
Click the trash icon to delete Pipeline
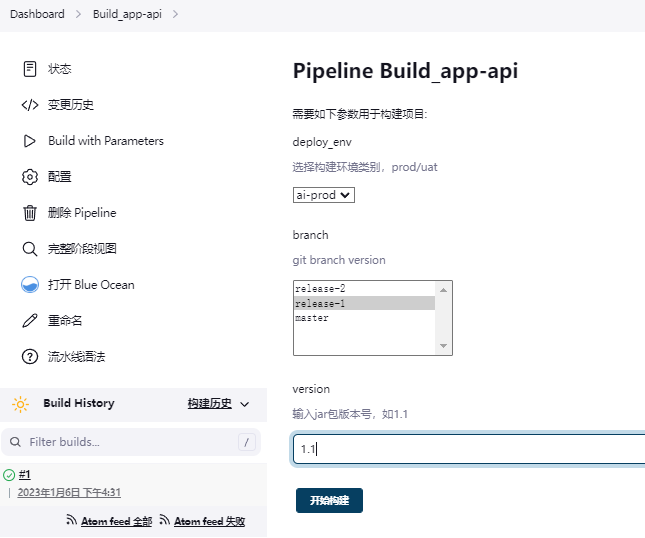30,213
